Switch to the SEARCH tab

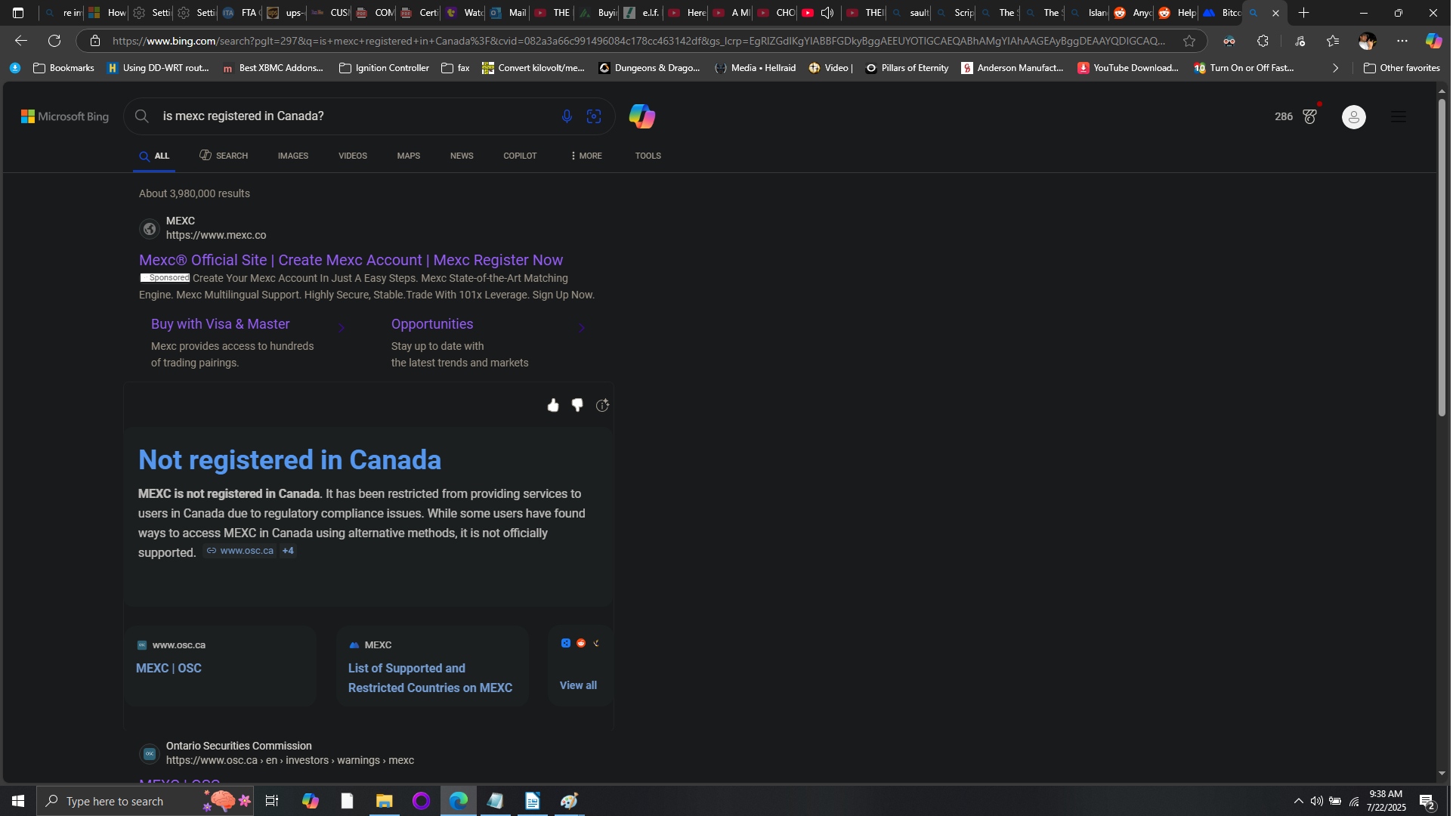[224, 156]
